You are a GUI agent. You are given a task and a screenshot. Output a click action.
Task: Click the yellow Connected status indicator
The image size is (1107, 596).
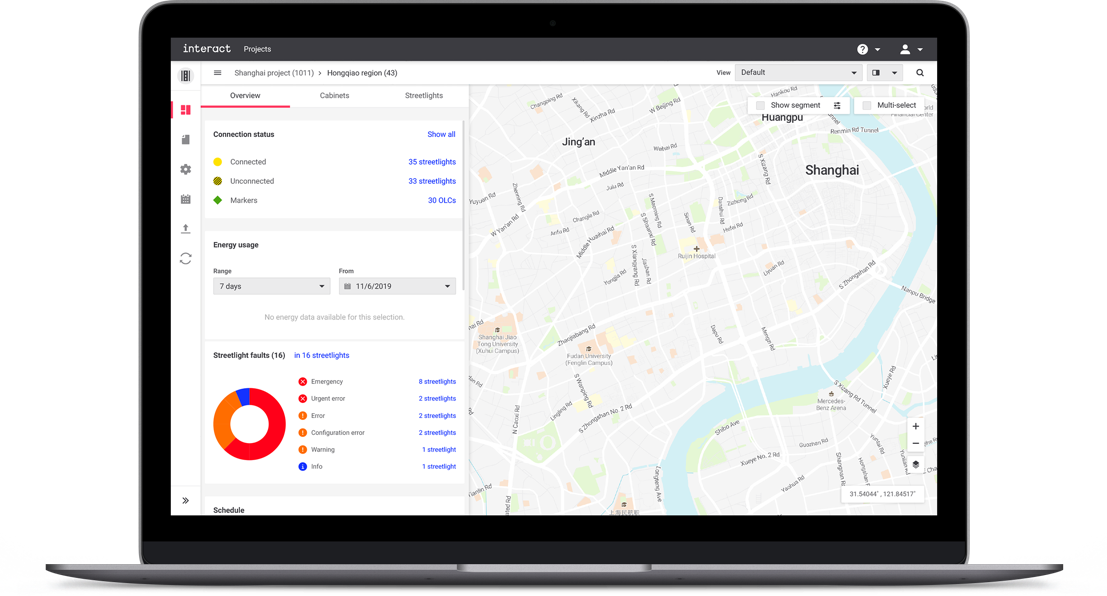(217, 162)
